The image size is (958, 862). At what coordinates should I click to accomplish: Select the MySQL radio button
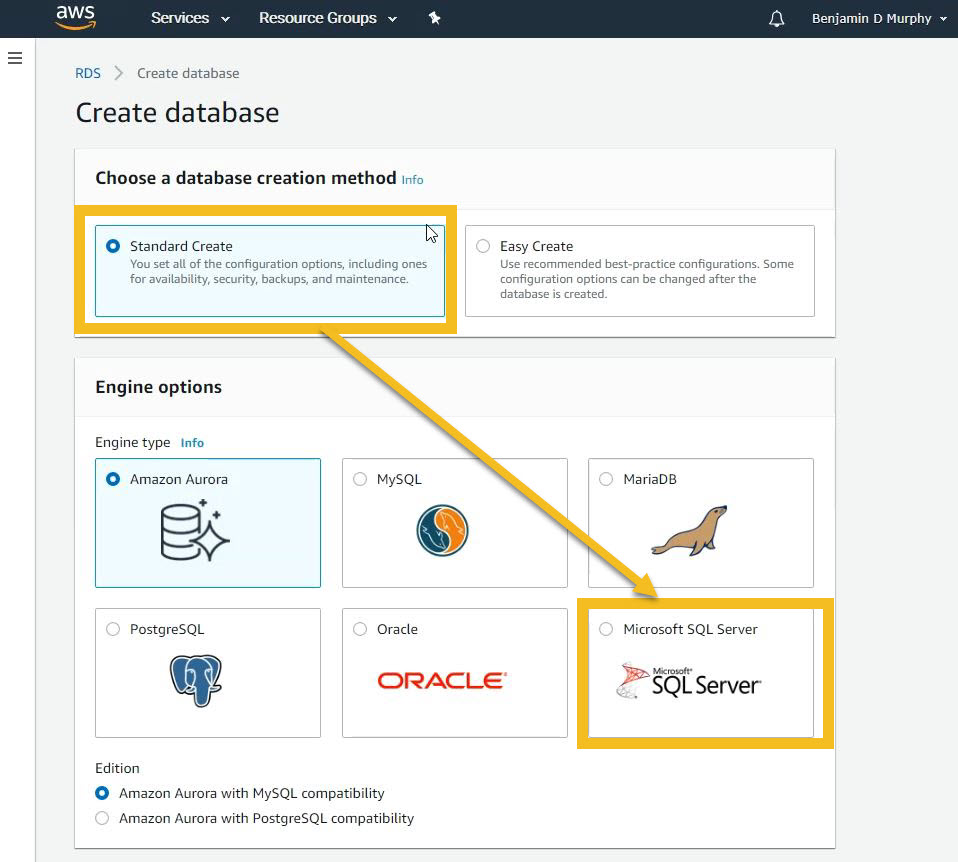tap(360, 479)
